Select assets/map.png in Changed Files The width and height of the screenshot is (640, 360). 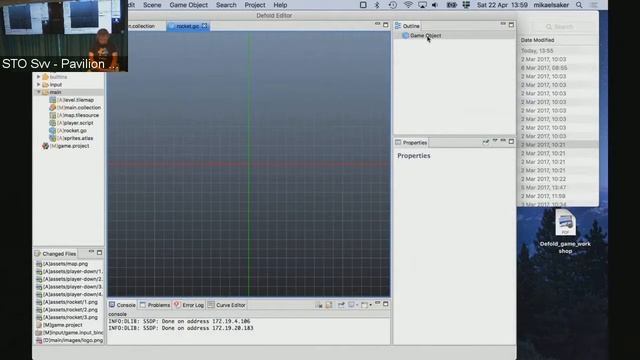coord(65,264)
